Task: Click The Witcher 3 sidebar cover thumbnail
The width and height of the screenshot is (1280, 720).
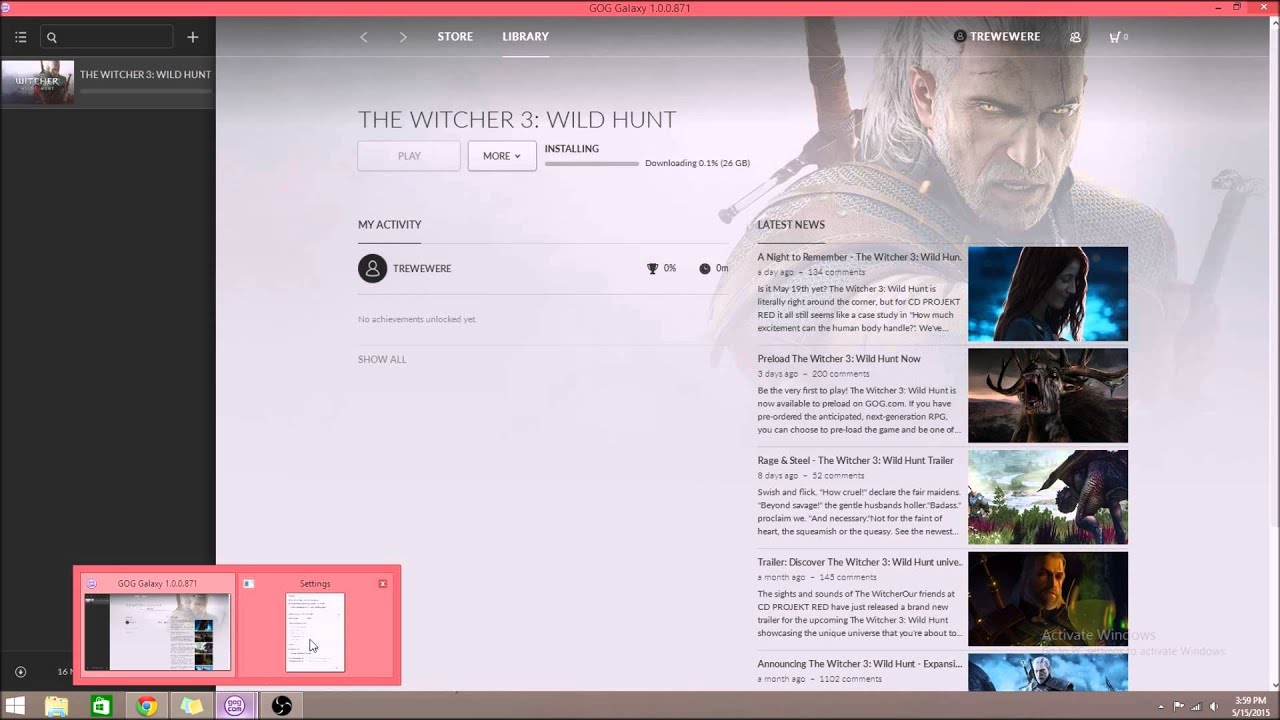Action: (38, 83)
